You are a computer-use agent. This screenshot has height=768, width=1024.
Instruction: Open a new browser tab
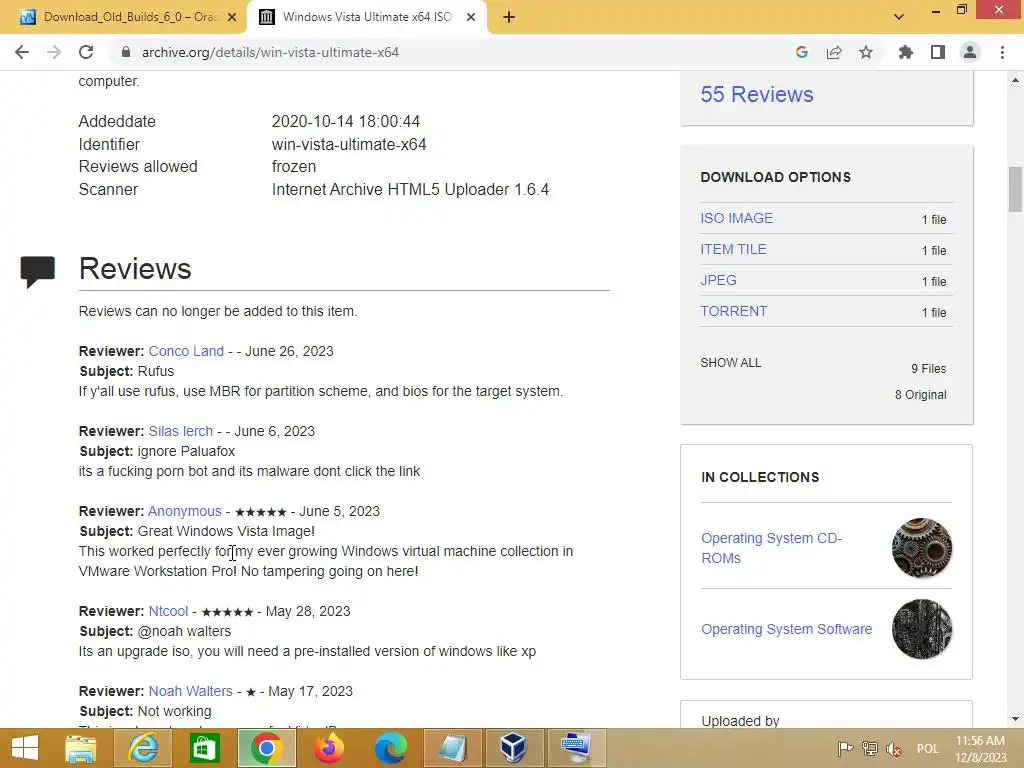pos(509,18)
